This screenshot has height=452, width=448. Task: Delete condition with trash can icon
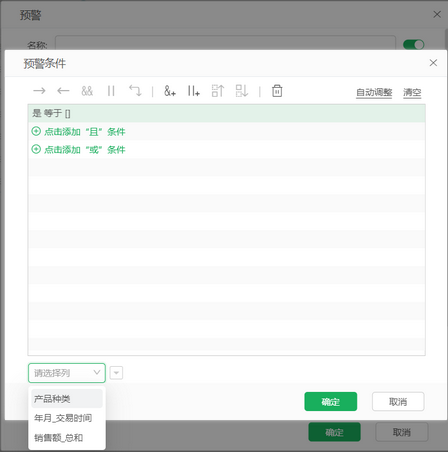click(277, 91)
